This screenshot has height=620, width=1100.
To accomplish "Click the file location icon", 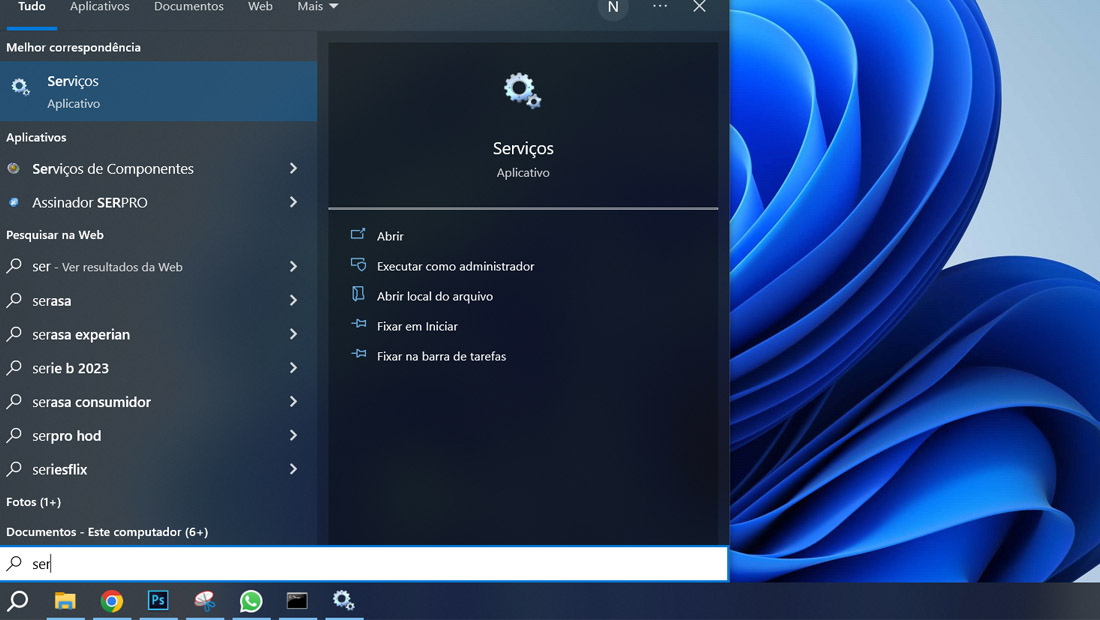I will point(358,294).
